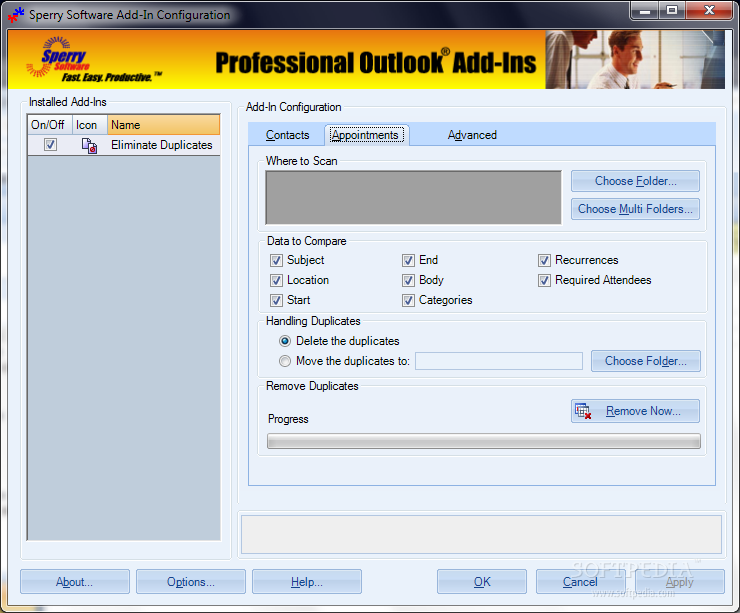Click the Choose Multi Folders button

[635, 209]
